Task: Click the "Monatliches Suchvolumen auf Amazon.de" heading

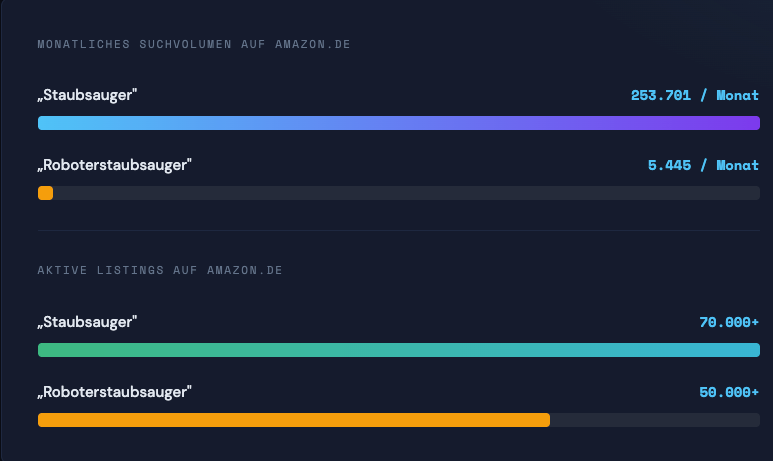Action: (x=193, y=45)
